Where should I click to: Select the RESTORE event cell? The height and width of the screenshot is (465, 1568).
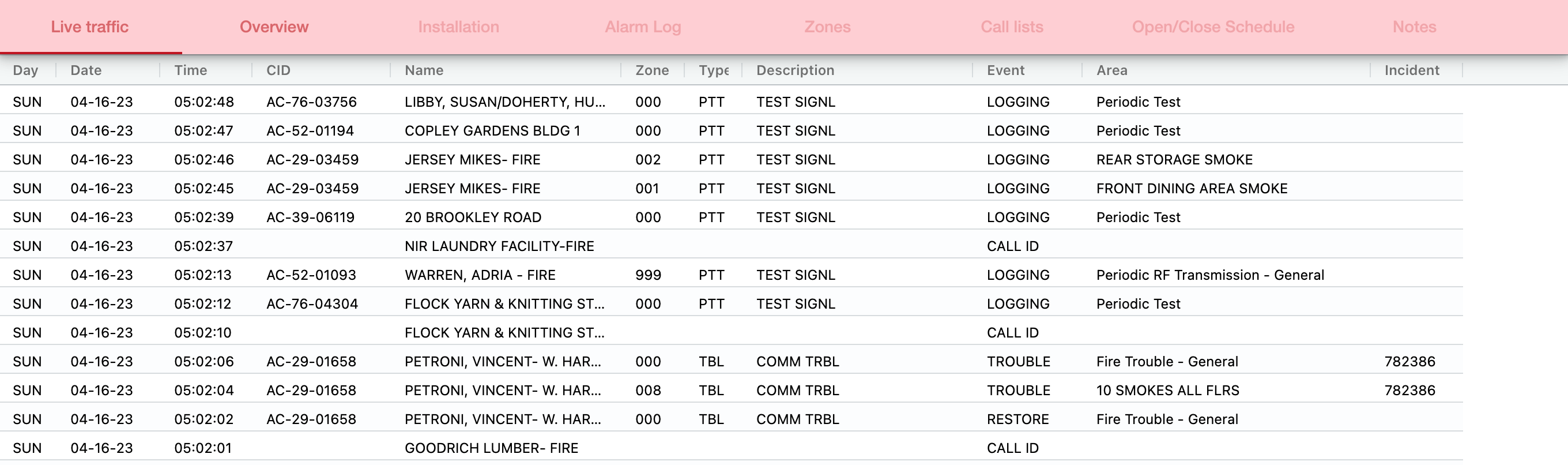pyautogui.click(x=1017, y=419)
